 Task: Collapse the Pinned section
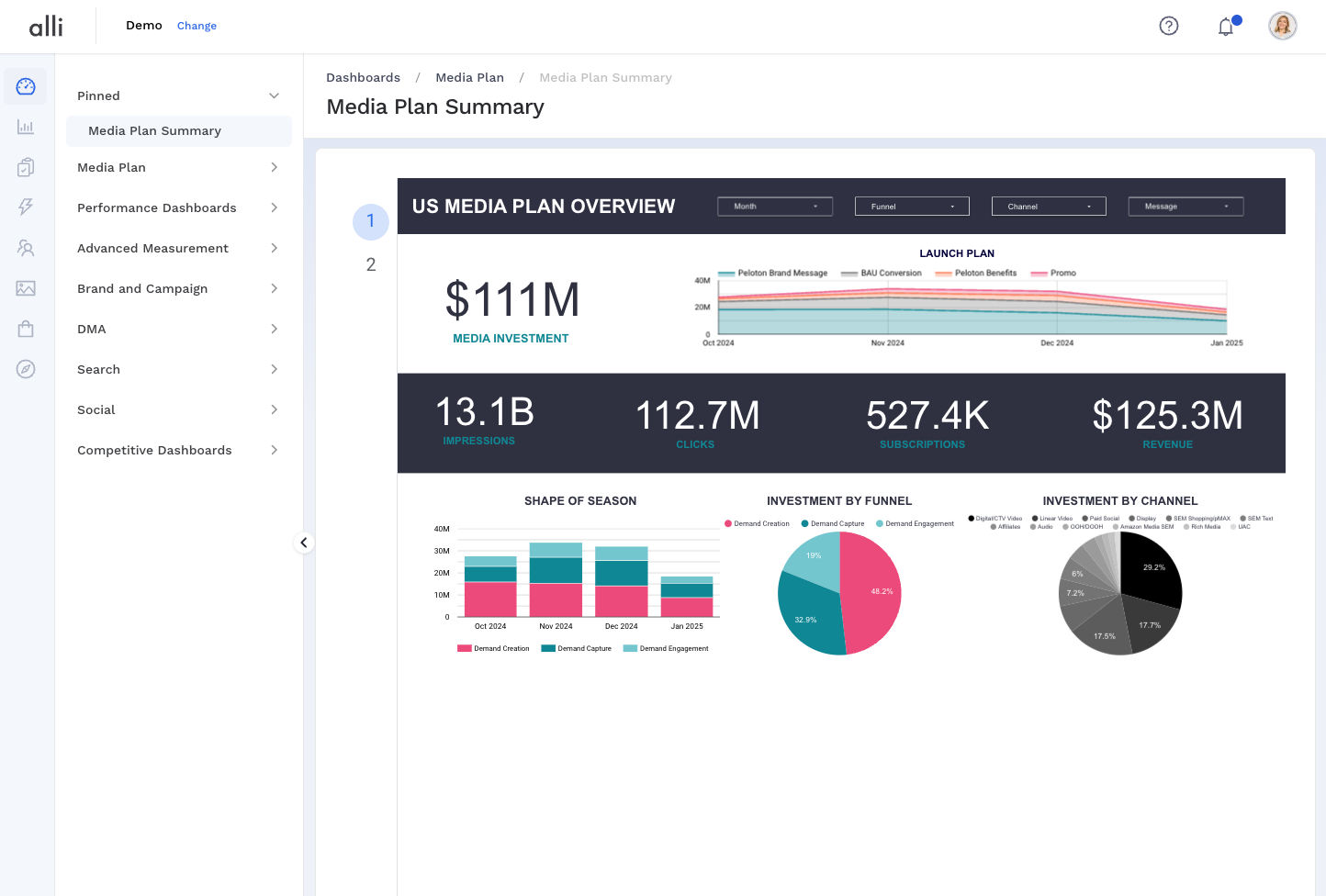click(274, 95)
